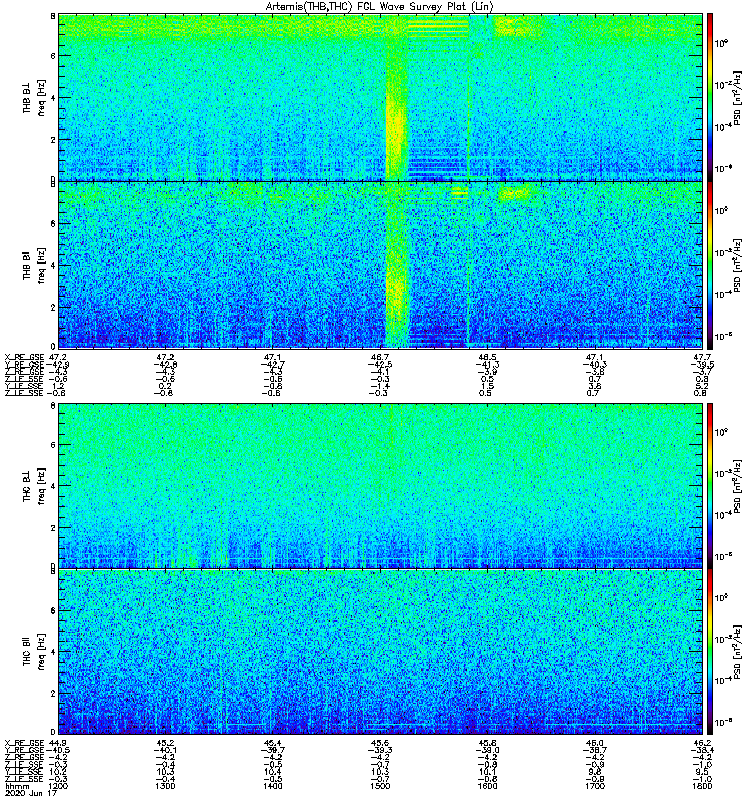Click the color bar beside the THC B⊥ panel
Screen dimensions: 750x800
pos(710,485)
